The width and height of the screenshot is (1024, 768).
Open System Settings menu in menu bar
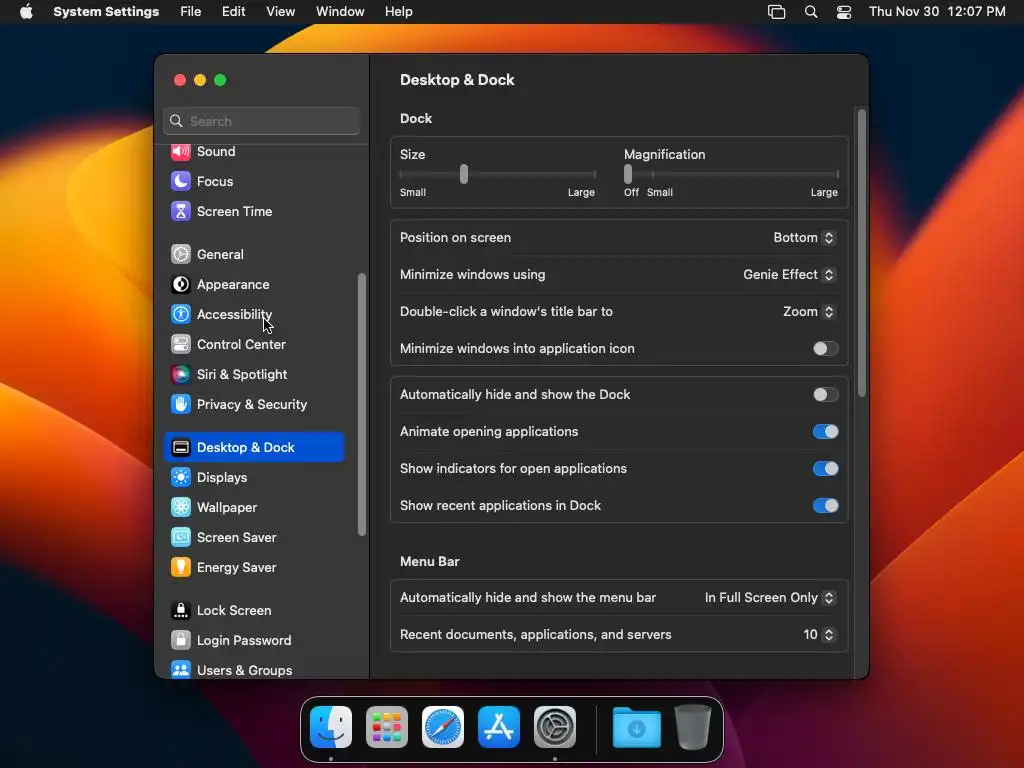106,12
